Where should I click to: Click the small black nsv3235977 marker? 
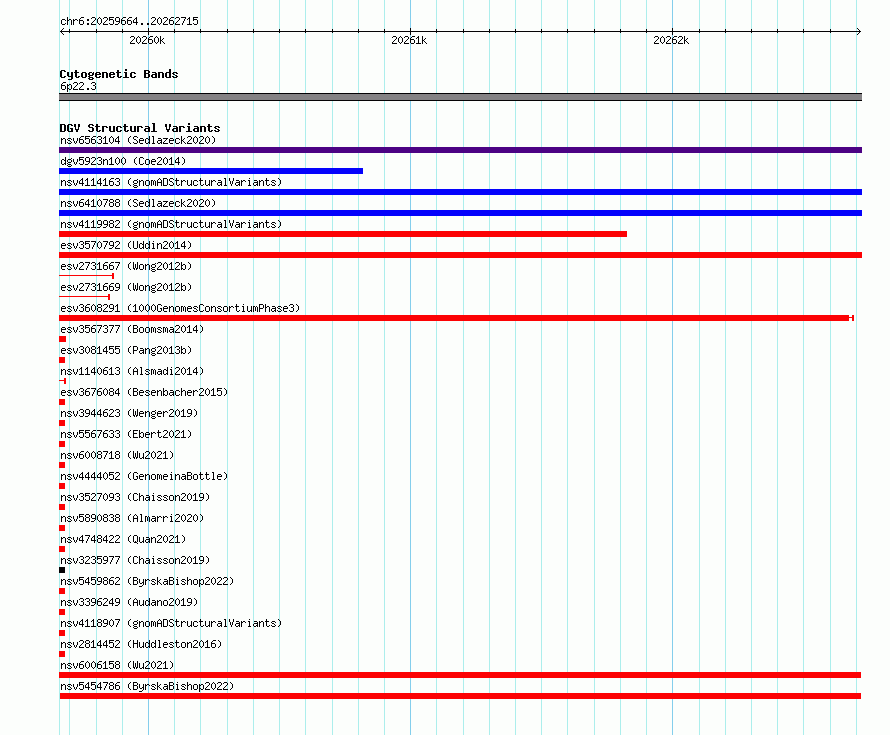pos(62,570)
